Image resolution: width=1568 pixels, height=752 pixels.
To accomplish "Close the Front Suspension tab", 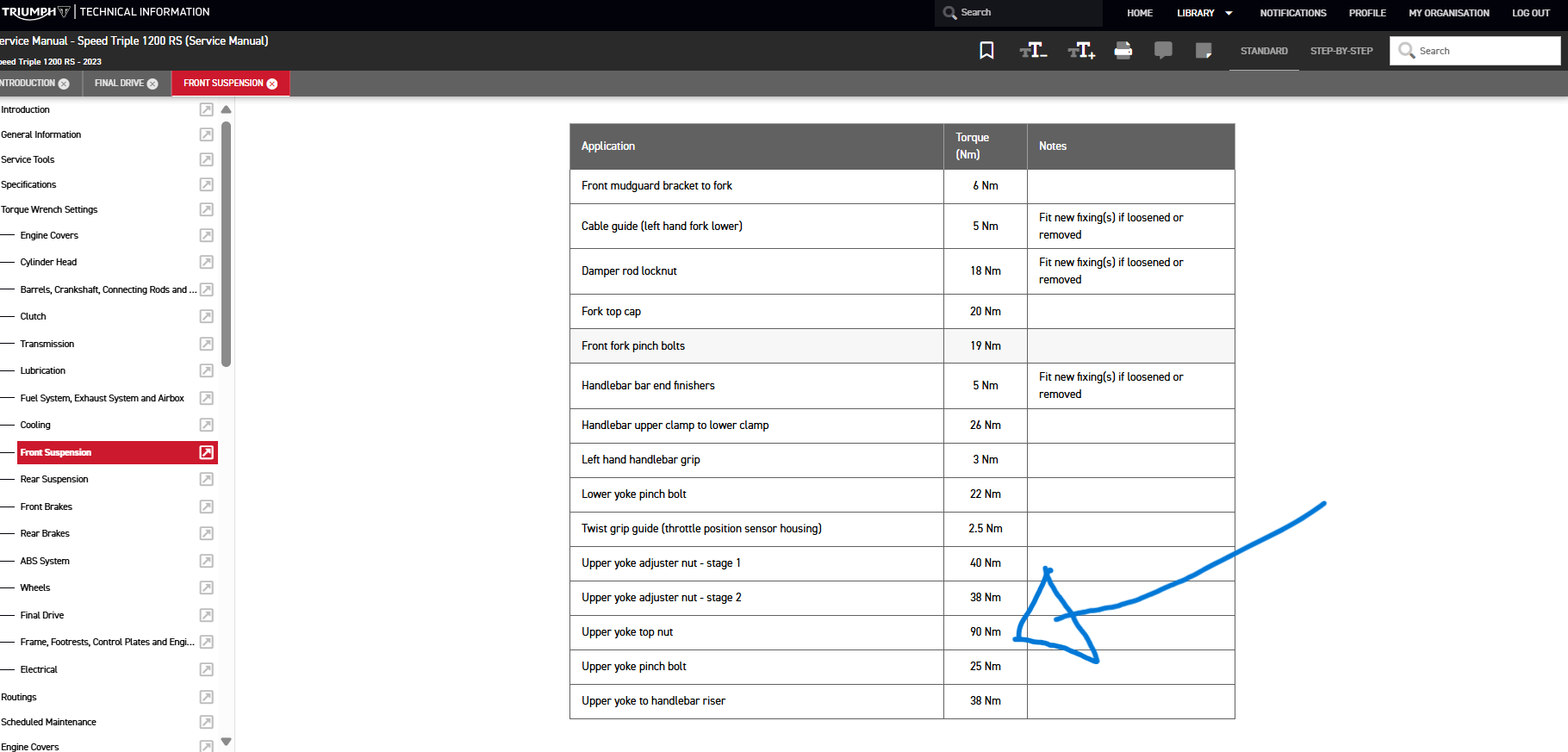I will point(272,84).
